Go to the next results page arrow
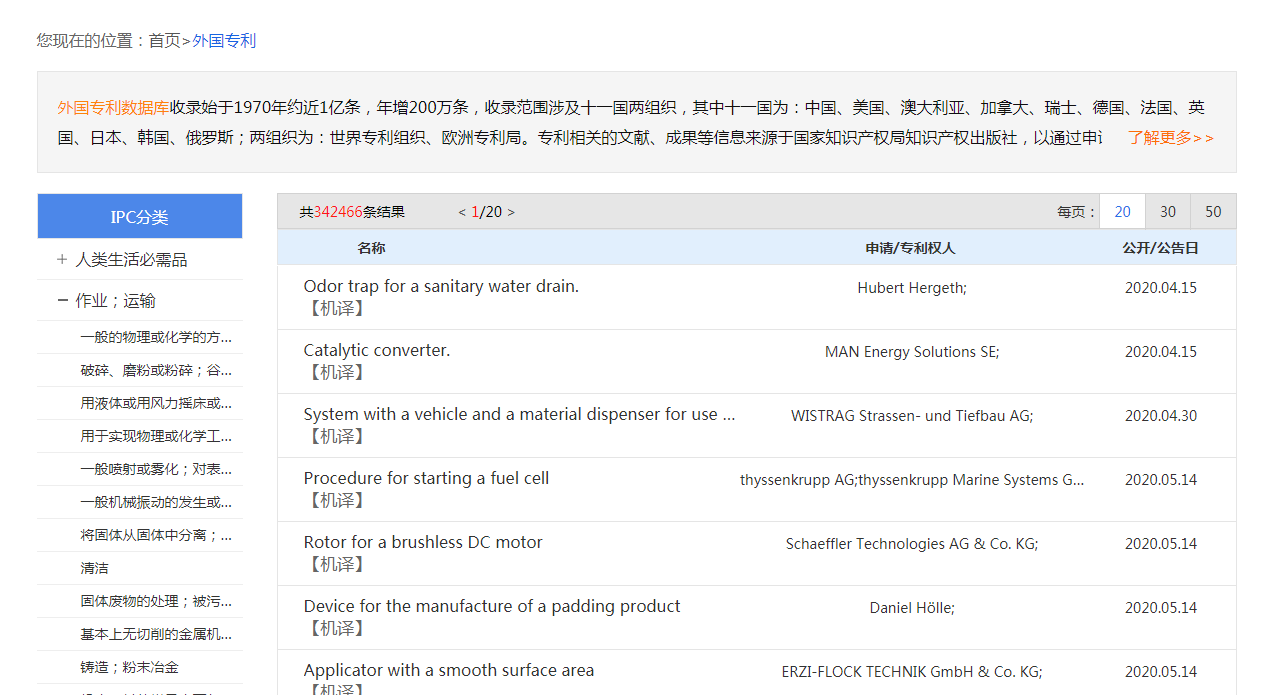 (x=511, y=212)
